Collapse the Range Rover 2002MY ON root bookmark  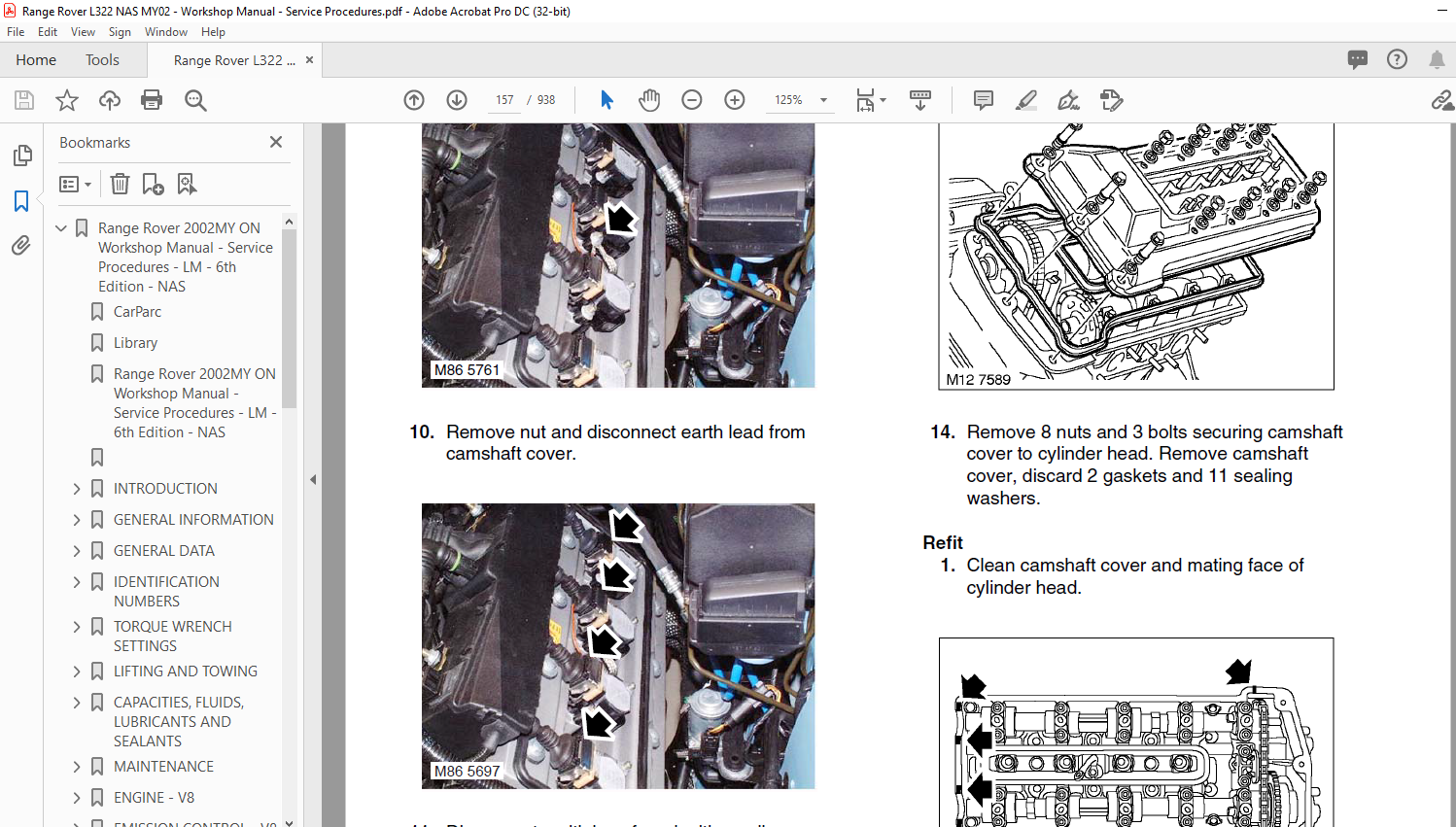pyautogui.click(x=61, y=228)
